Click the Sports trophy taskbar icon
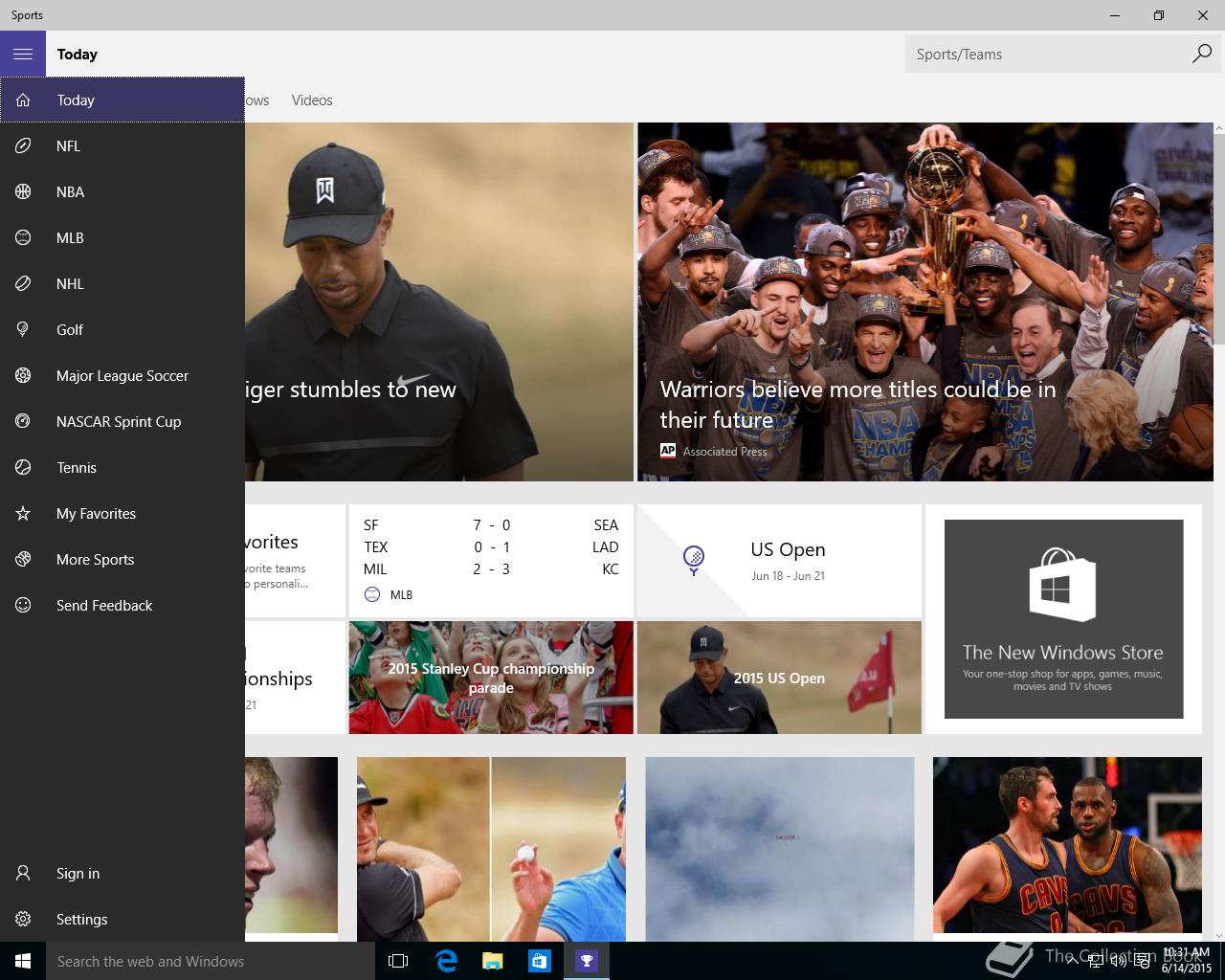 click(x=587, y=961)
